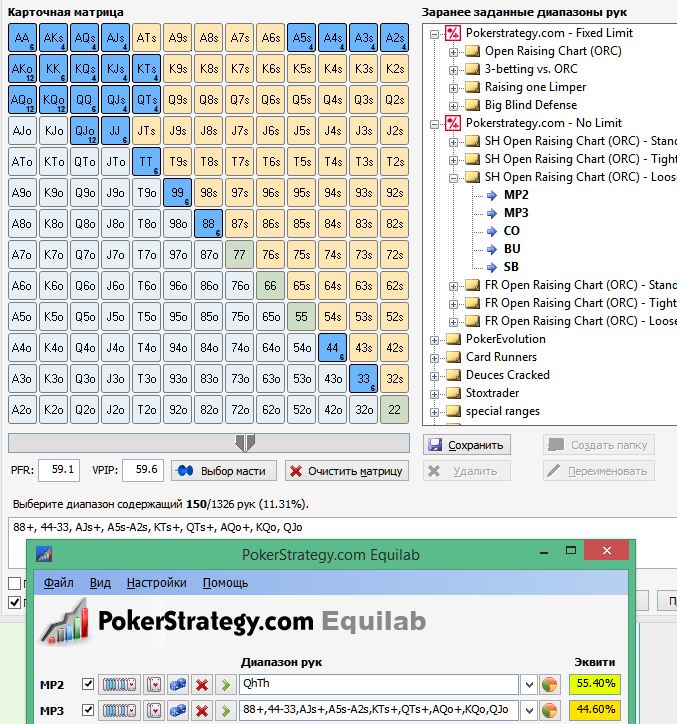The width and height of the screenshot is (677, 724).
Task: Open the pie chart icon in MP2 row
Action: (x=549, y=685)
